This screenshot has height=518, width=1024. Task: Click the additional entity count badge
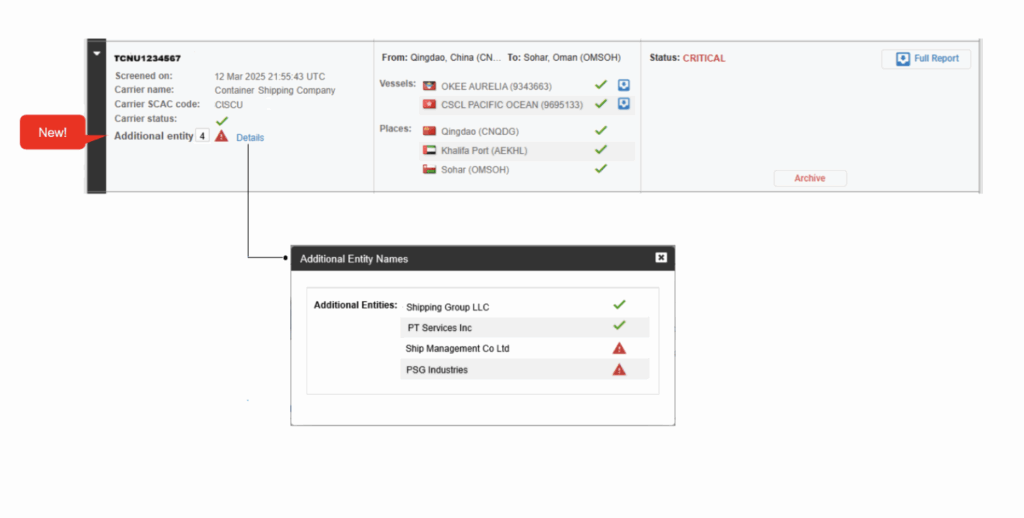pos(202,136)
